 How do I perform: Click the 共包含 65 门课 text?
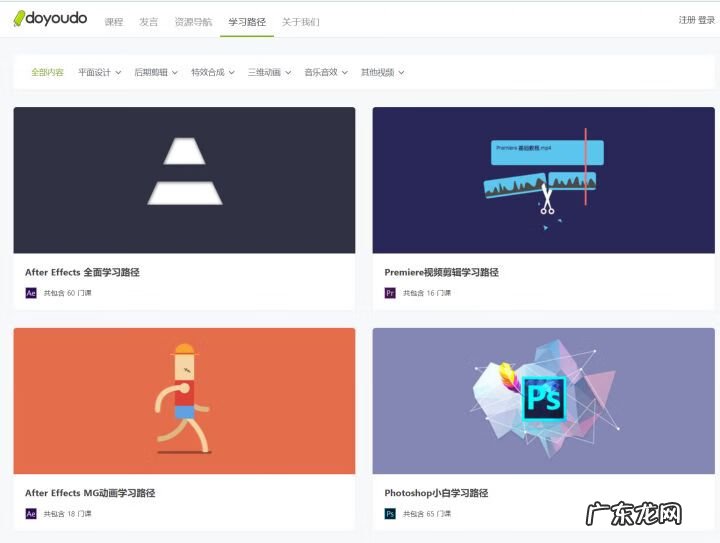click(427, 514)
